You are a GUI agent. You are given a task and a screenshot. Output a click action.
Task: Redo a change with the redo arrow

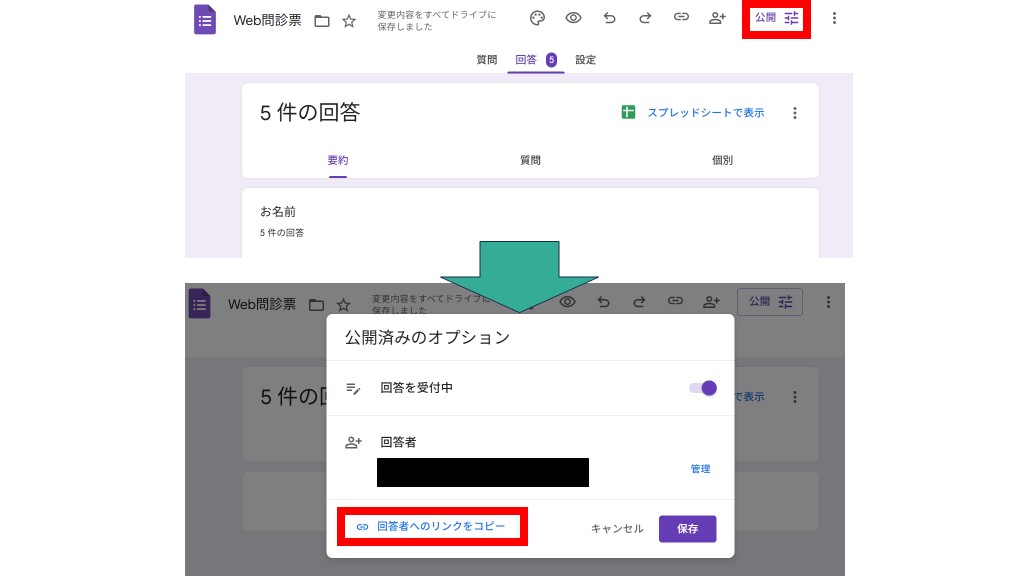click(x=645, y=18)
